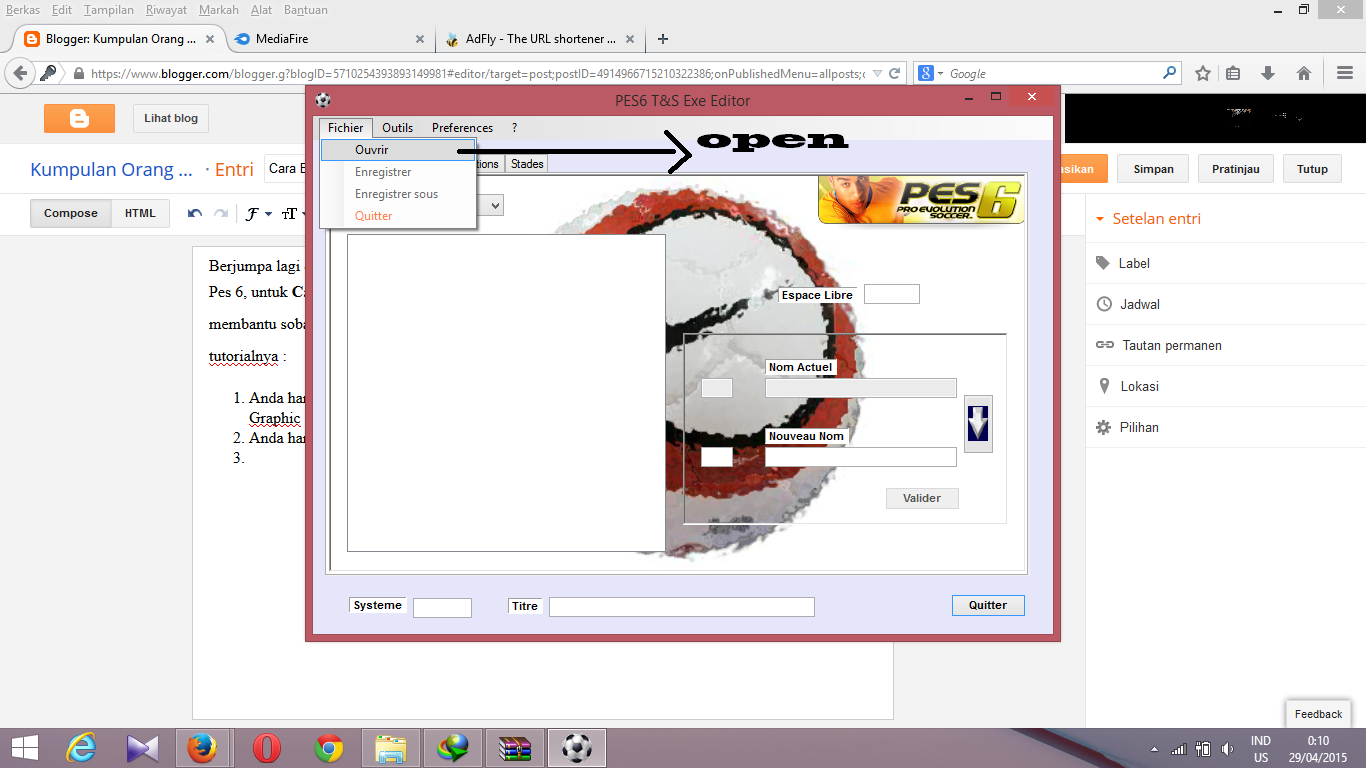Open the Fichier menu in PES6 Editor
The image size is (1372, 780).
(x=346, y=128)
